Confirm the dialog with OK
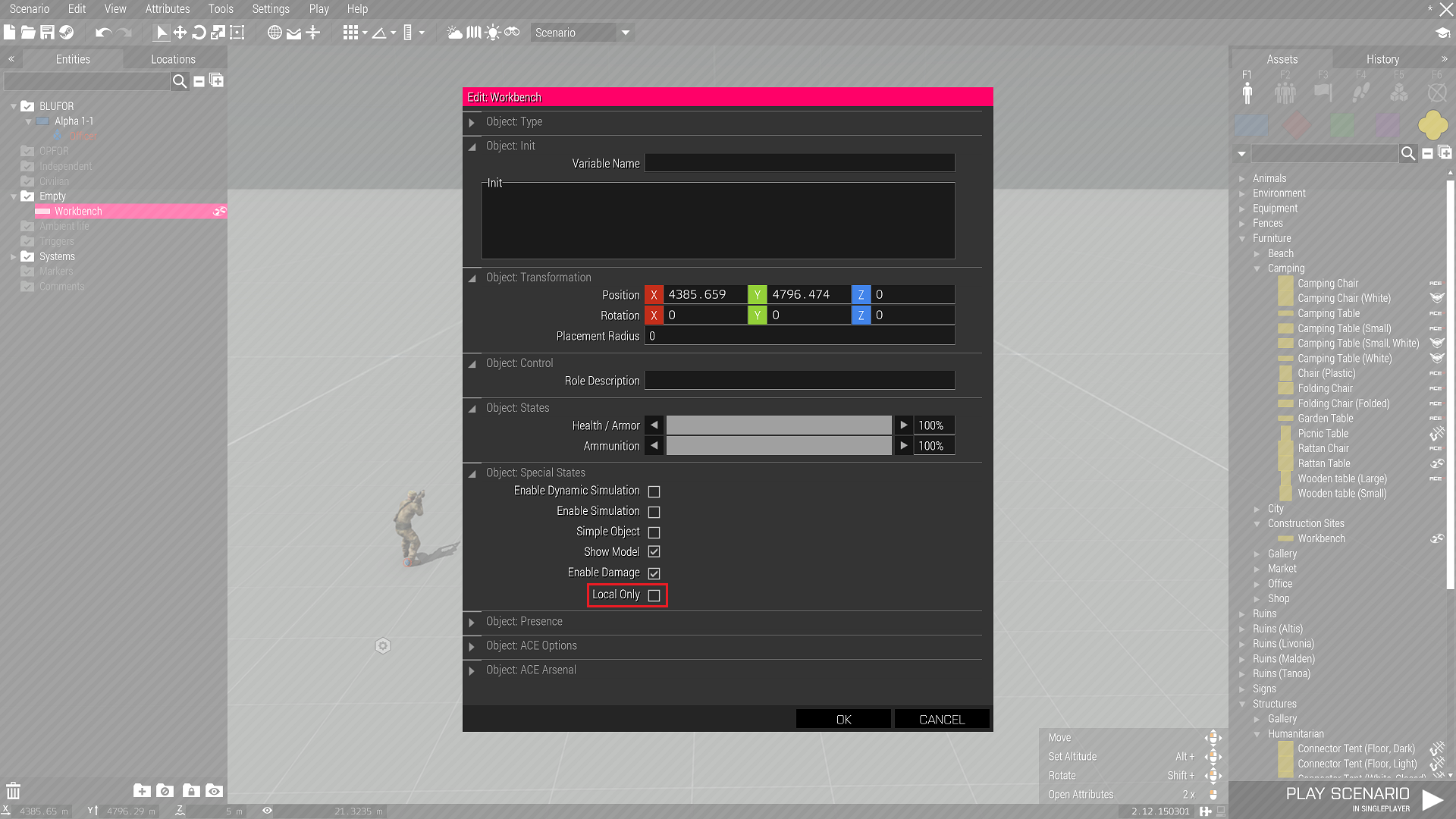The height and width of the screenshot is (819, 1456). (843, 719)
